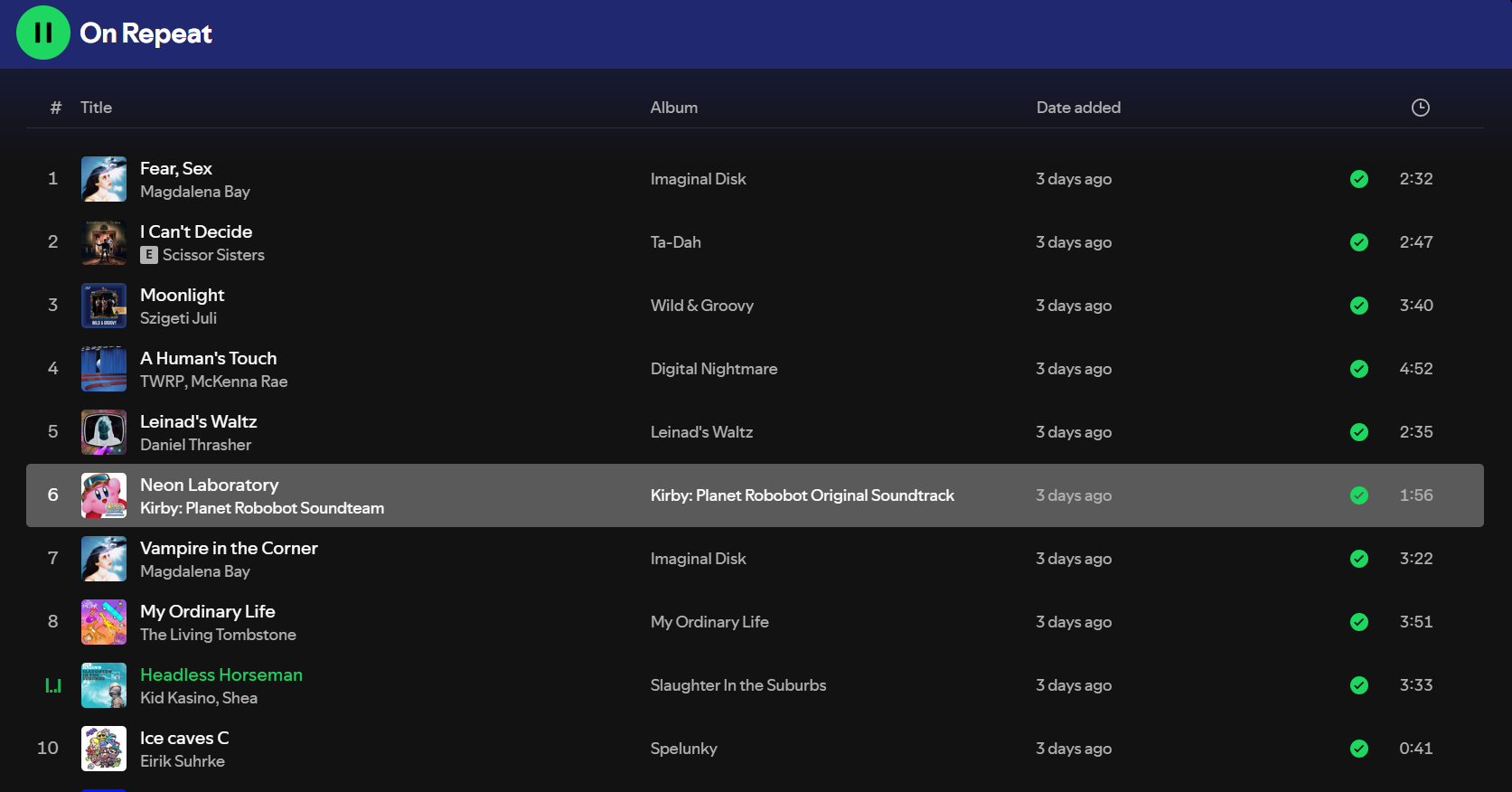Sort tracks by the Title column header

[96, 108]
